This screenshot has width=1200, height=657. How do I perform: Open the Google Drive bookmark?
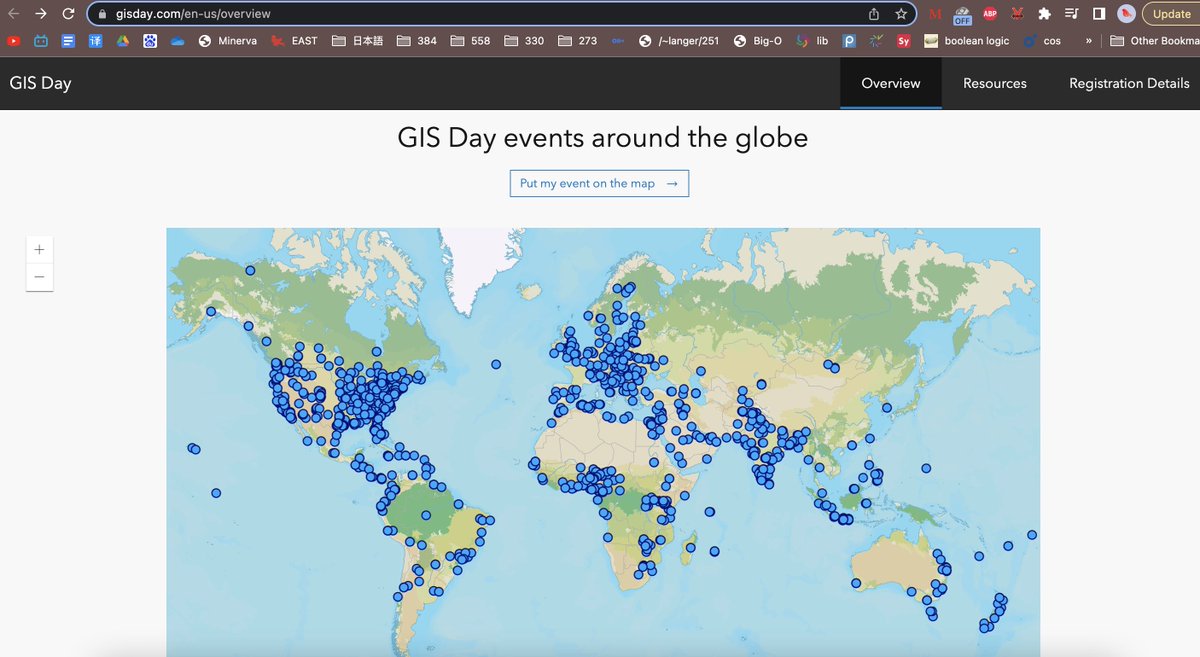coord(123,41)
